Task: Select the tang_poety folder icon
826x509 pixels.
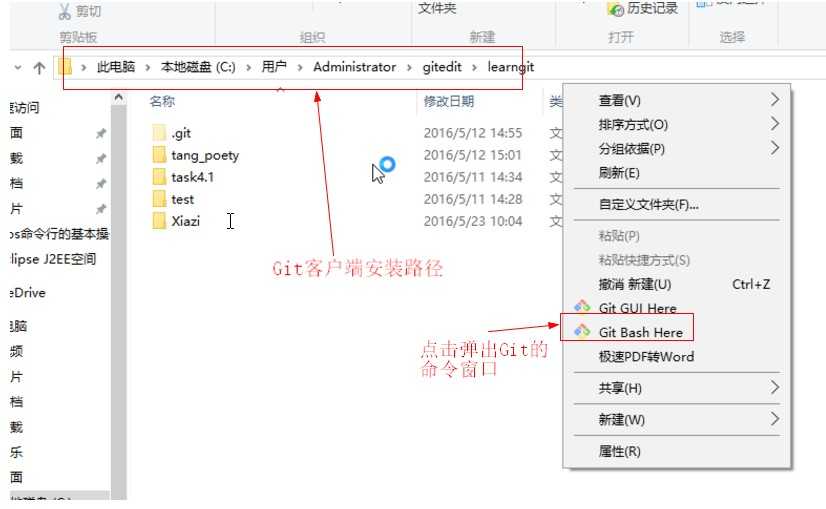Action: tap(159, 154)
